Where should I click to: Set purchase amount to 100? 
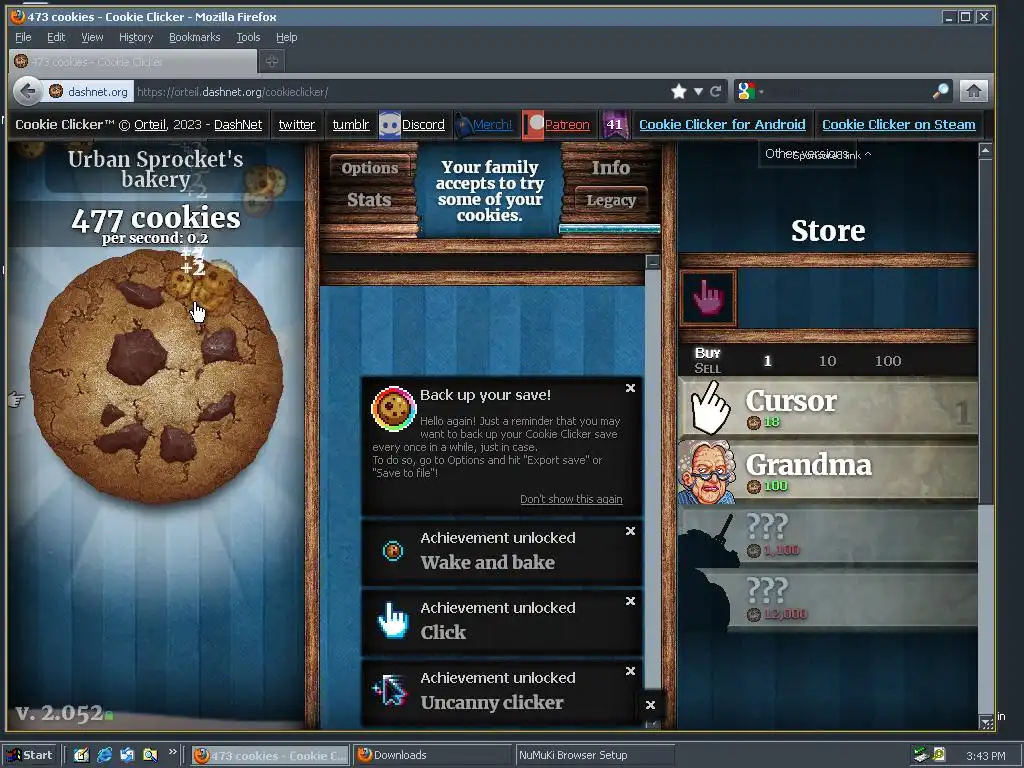pyautogui.click(x=888, y=361)
